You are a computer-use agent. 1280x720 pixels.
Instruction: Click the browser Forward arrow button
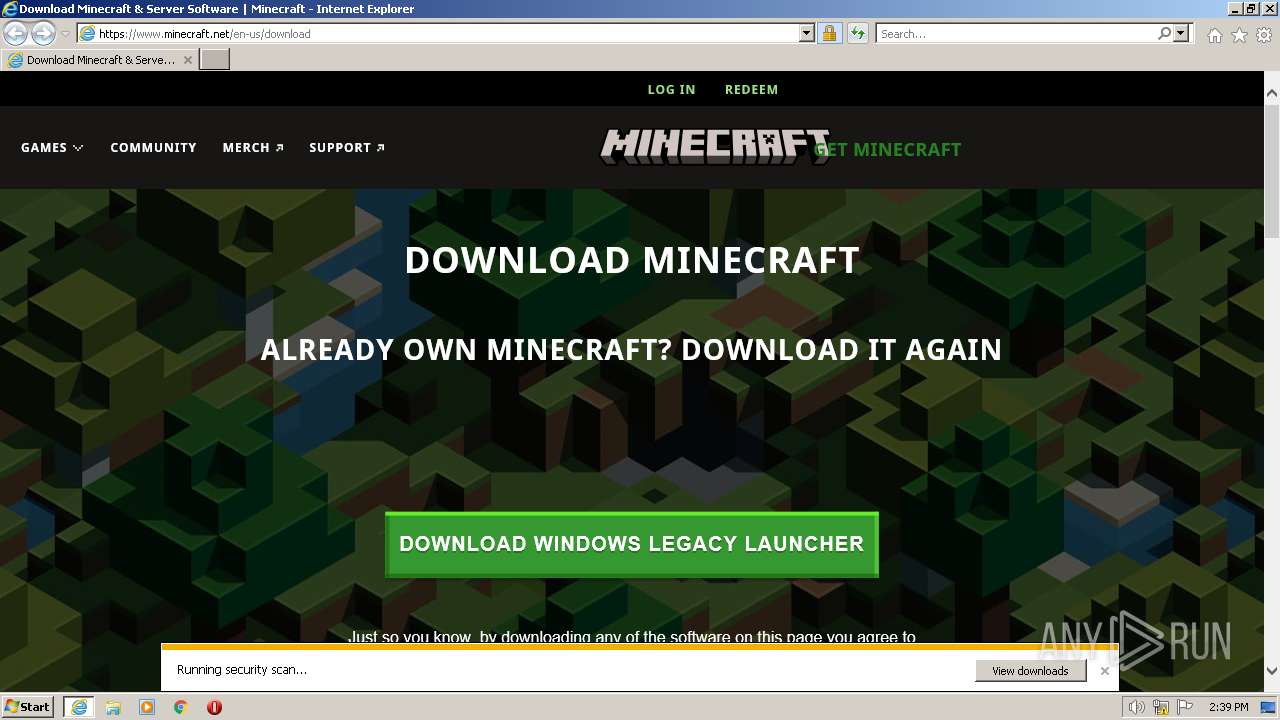(x=43, y=33)
